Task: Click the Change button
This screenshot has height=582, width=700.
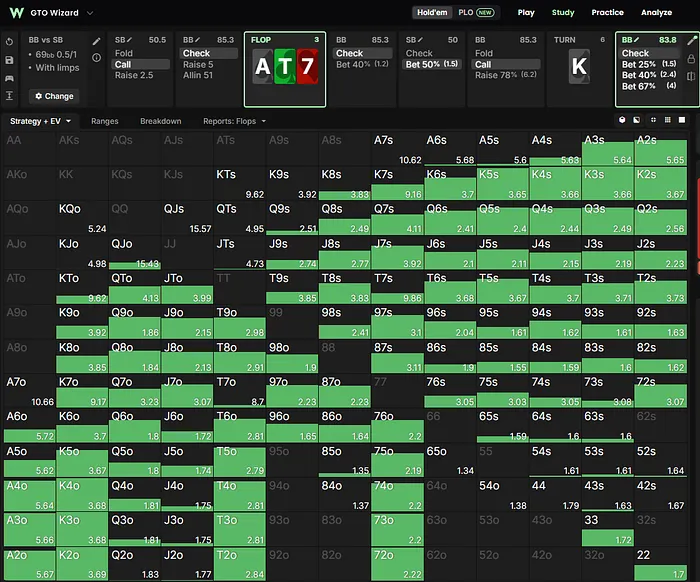Action: tap(54, 96)
